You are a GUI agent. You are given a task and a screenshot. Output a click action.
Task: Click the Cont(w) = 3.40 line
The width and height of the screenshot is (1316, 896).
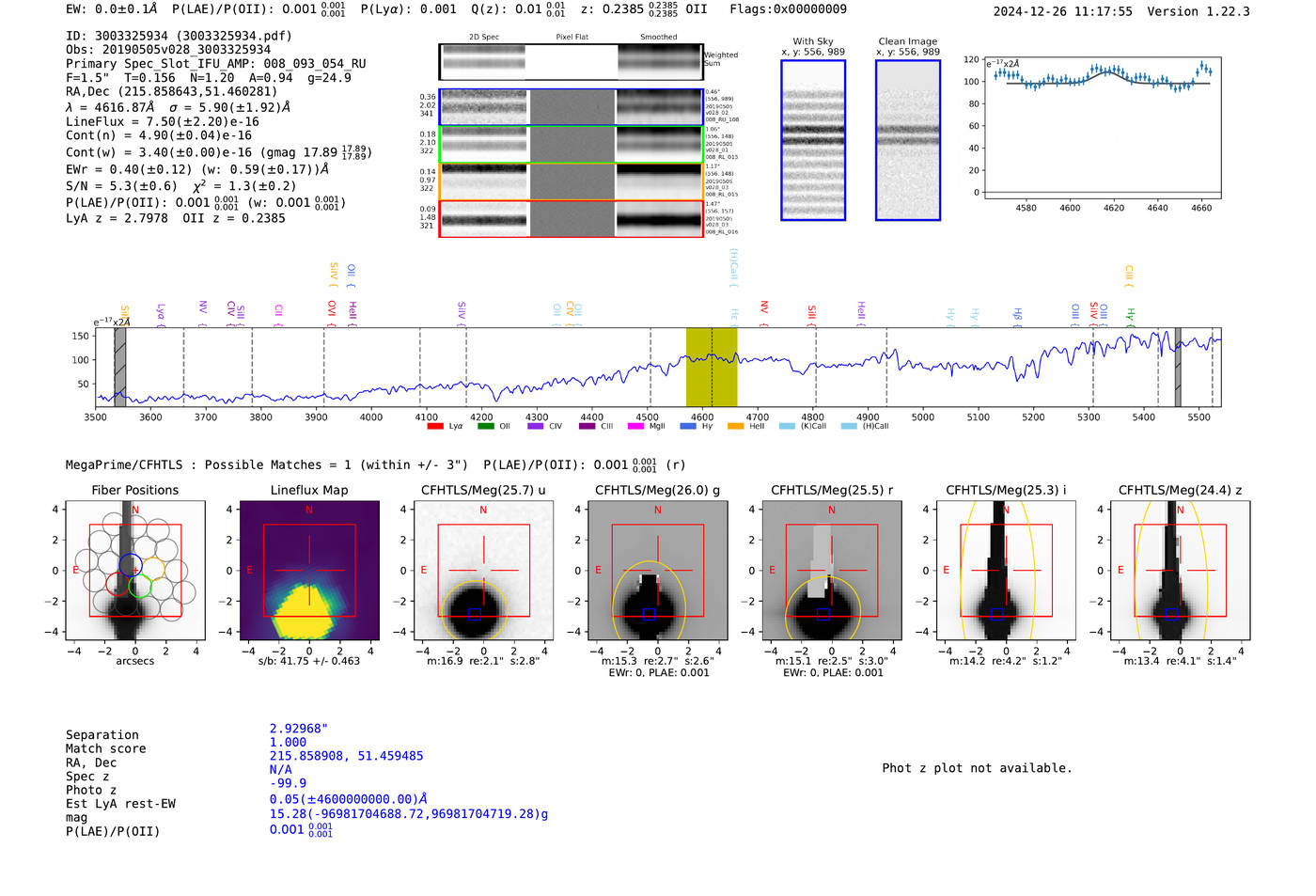(219, 152)
